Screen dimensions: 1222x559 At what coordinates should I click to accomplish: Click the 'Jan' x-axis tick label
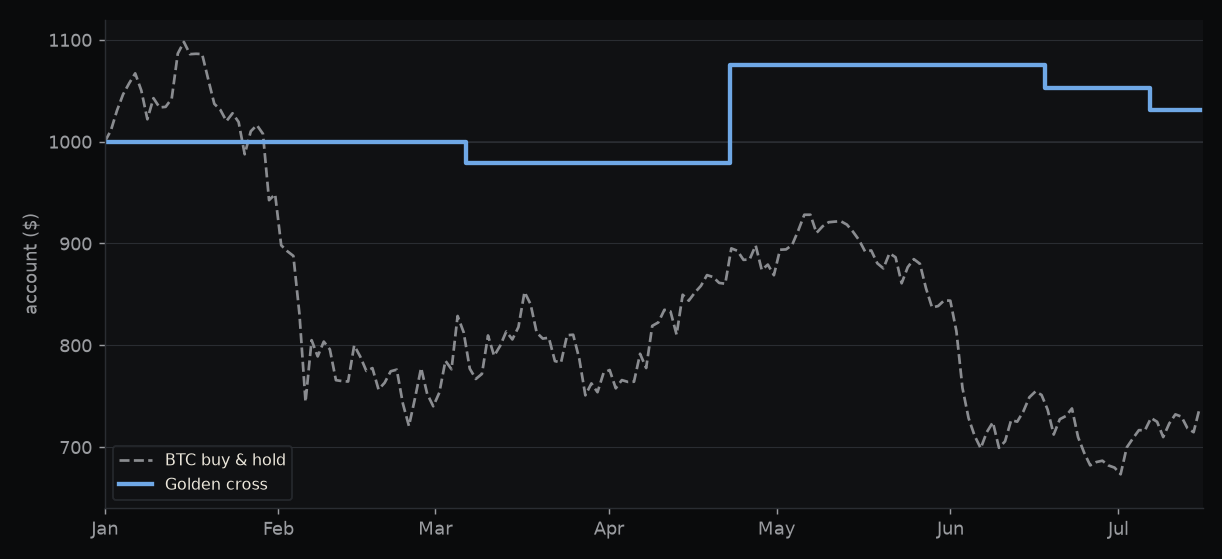(105, 528)
